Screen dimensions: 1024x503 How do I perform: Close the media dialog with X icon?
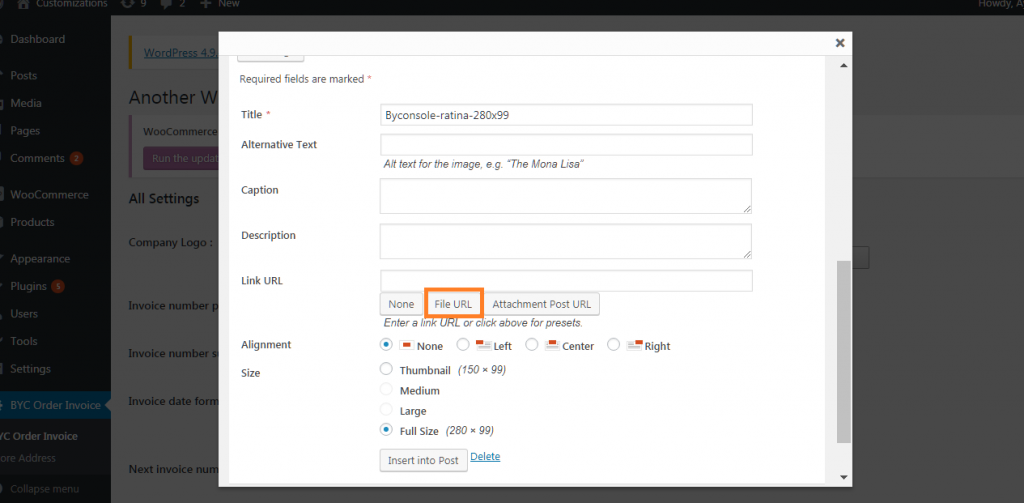[840, 43]
